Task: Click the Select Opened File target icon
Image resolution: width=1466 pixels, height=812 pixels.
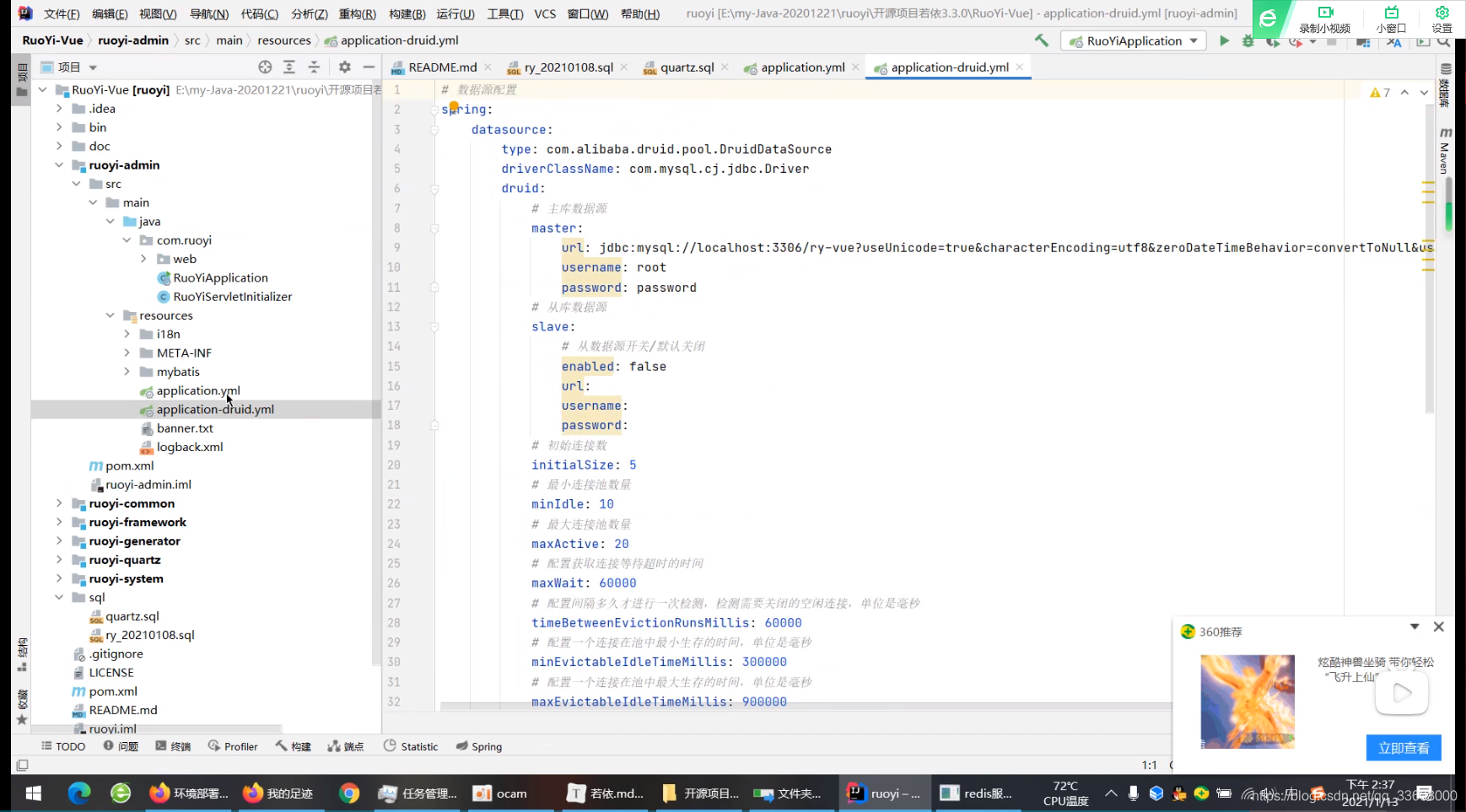Action: [x=265, y=67]
